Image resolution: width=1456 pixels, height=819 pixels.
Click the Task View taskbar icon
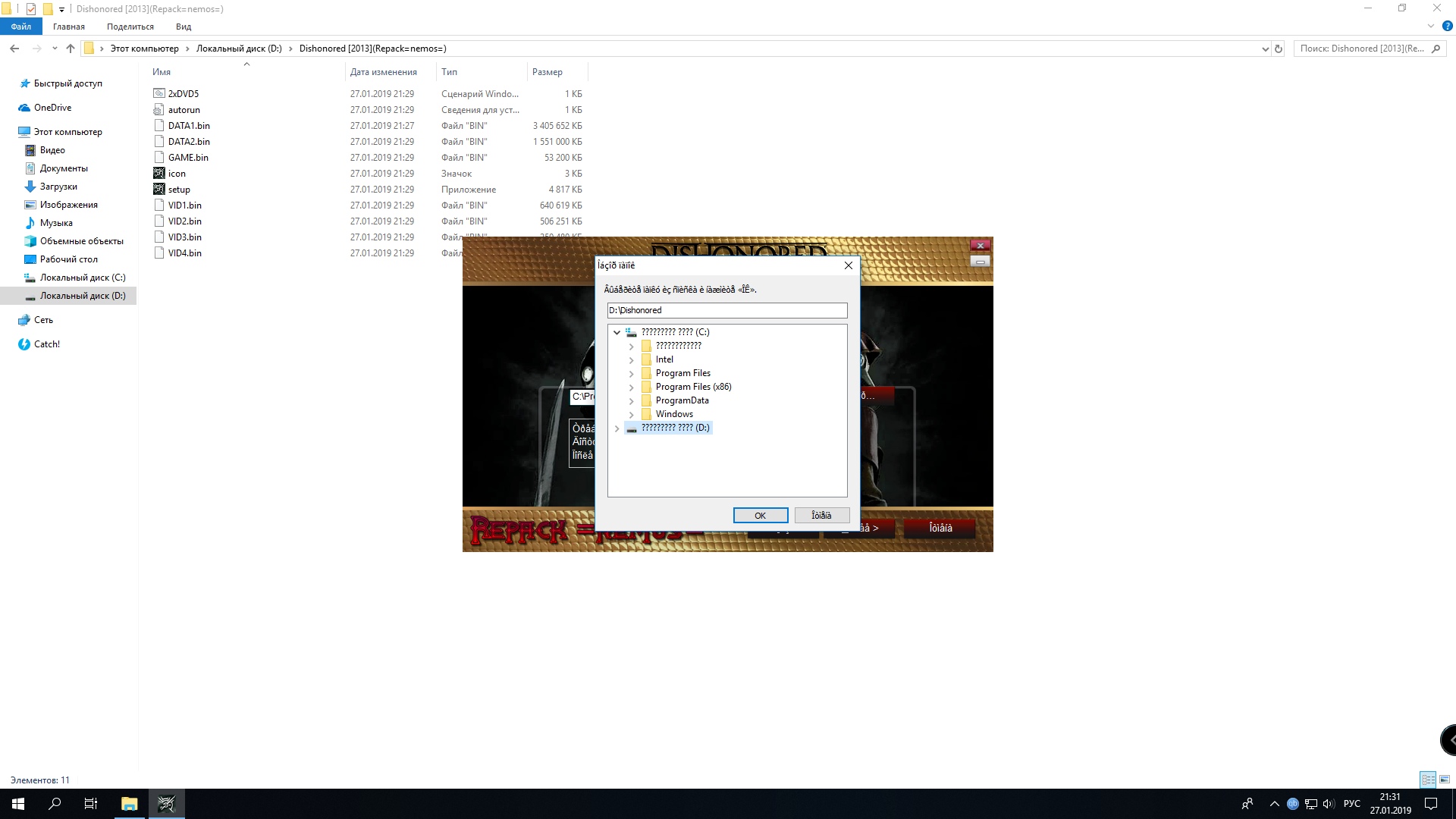pos(91,804)
